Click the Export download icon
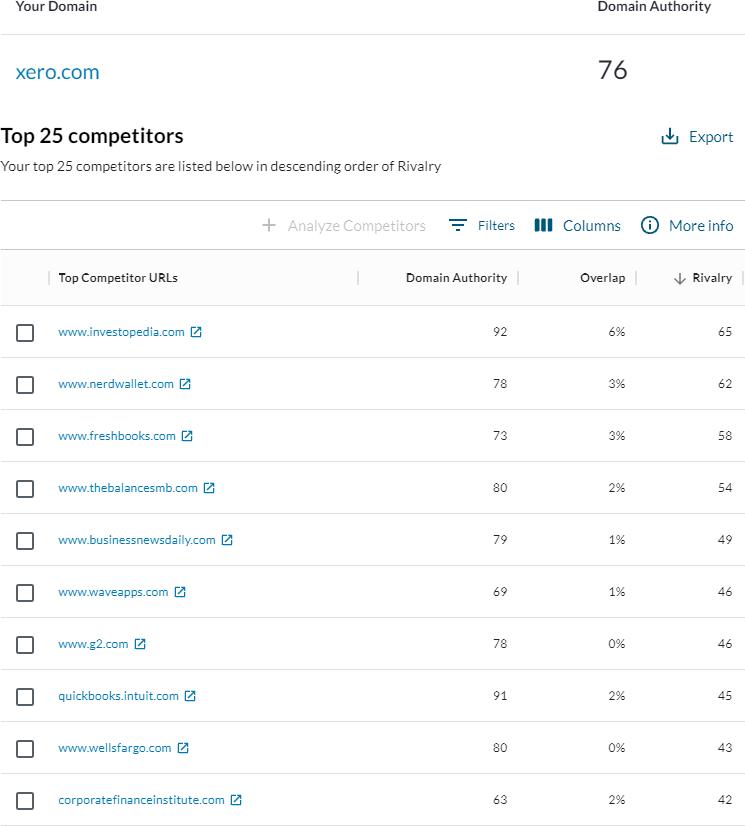 (x=670, y=137)
